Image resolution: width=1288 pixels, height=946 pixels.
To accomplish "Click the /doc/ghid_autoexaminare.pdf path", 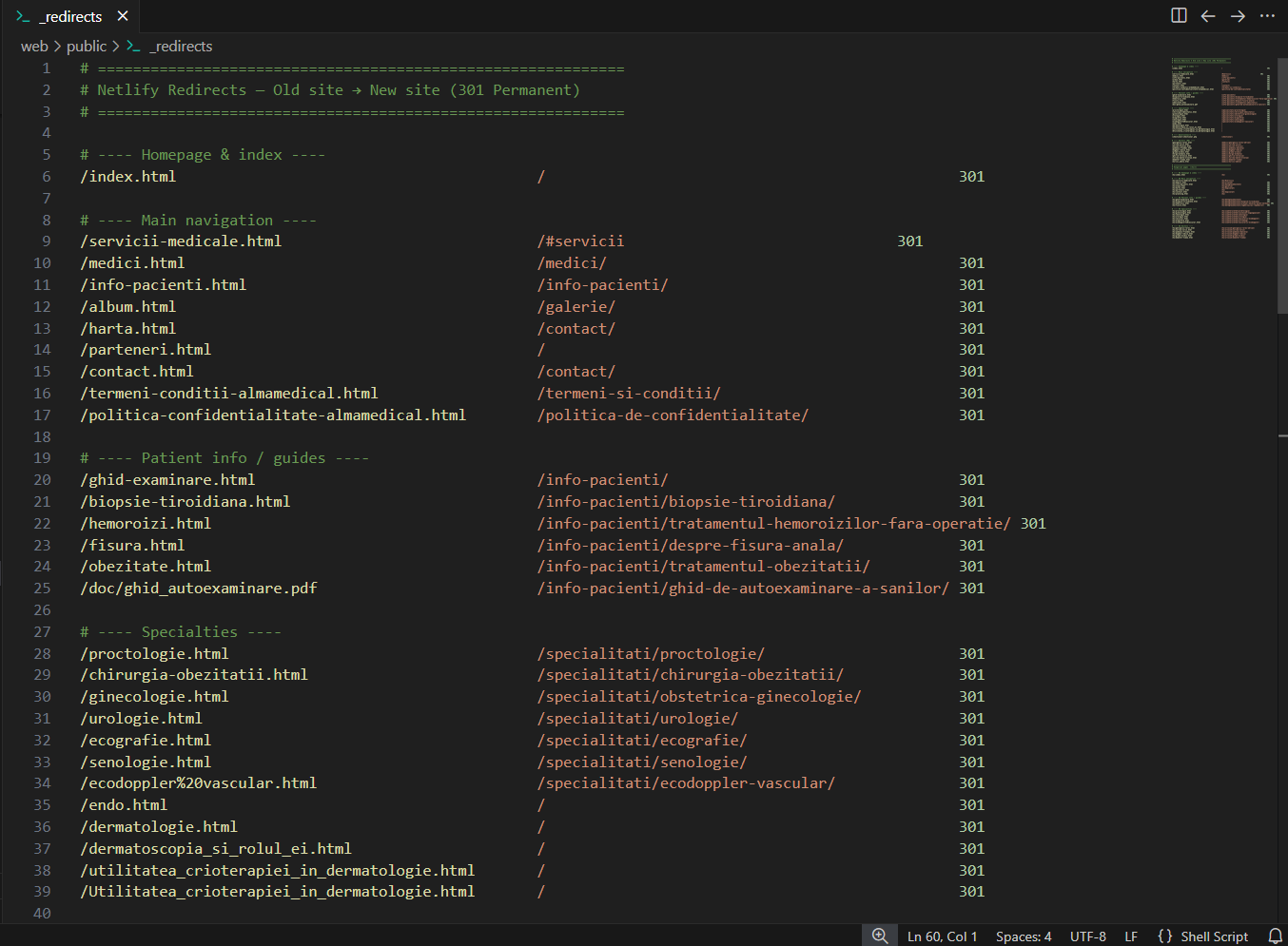I will tap(199, 589).
